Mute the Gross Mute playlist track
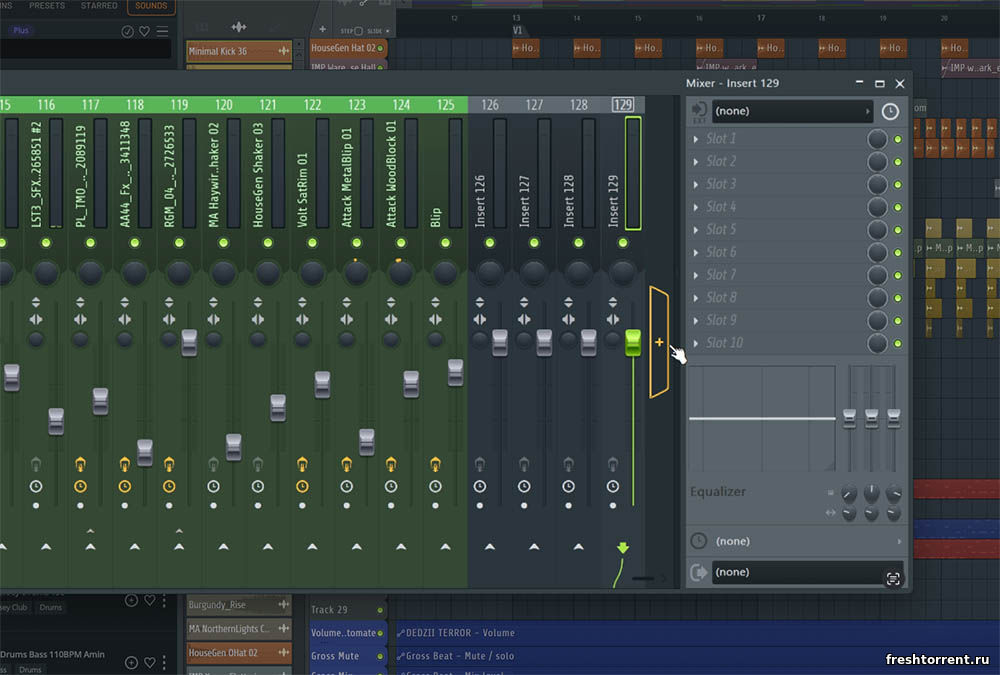The height and width of the screenshot is (675, 1000). pyautogui.click(x=379, y=656)
